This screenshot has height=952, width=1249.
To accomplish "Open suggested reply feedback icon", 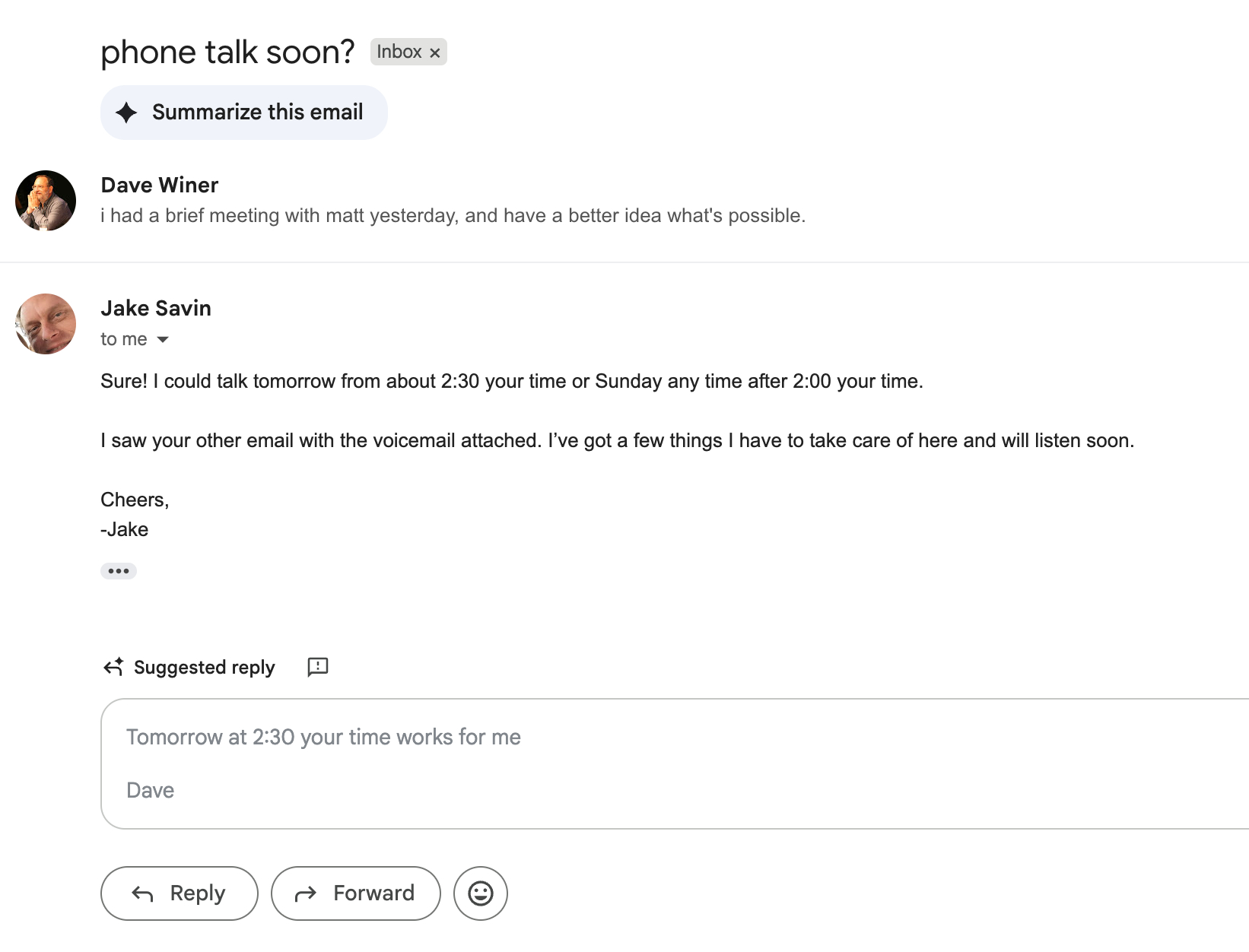I will coord(317,667).
